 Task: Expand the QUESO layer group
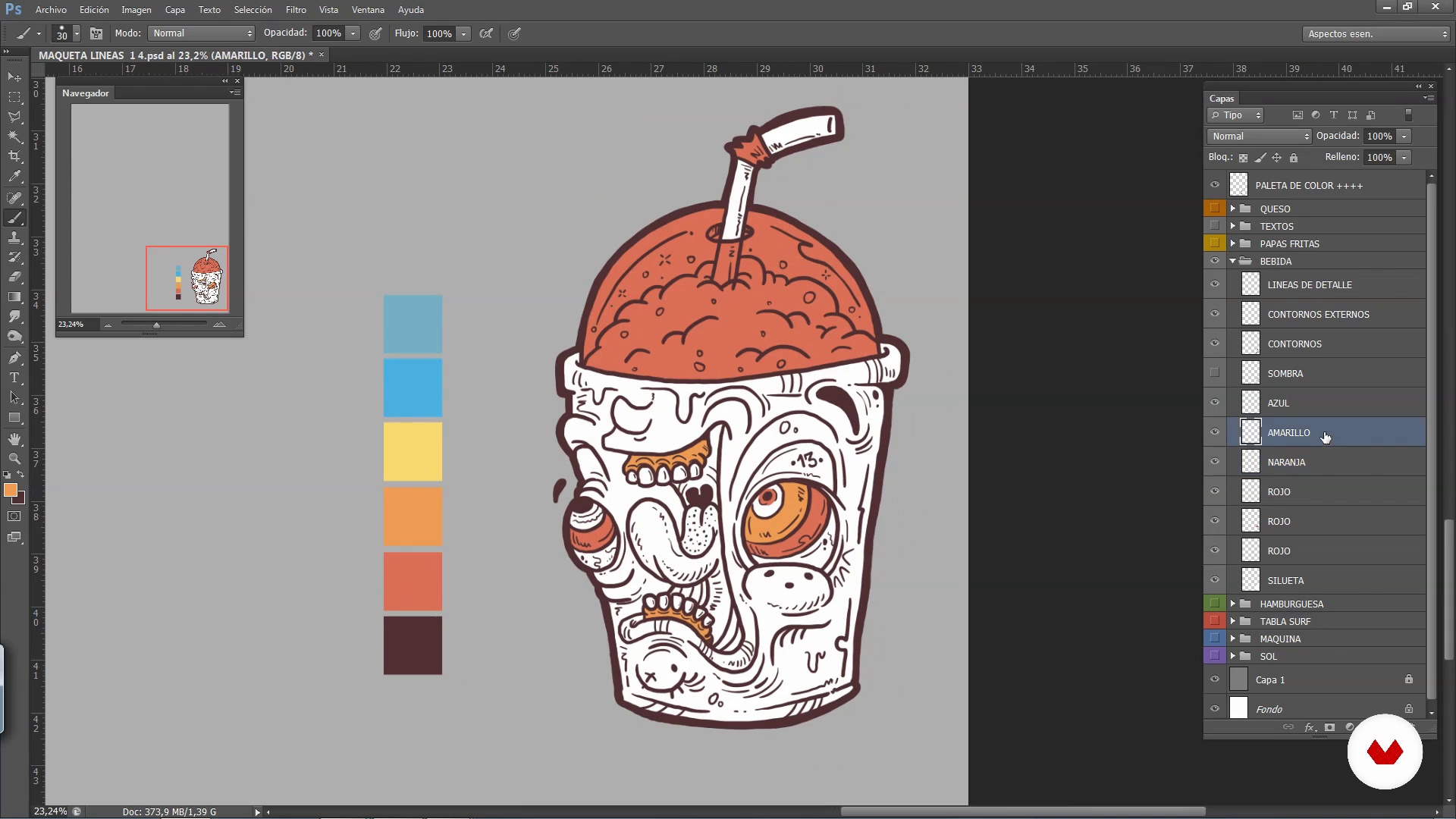1233,209
